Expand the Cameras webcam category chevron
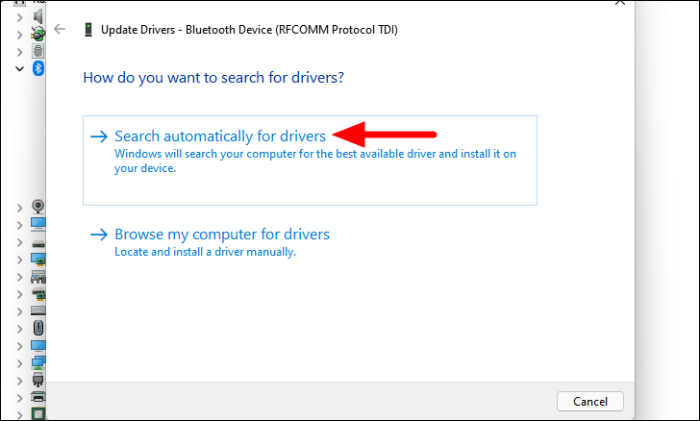Screen dimensions: 700x421 19,208
